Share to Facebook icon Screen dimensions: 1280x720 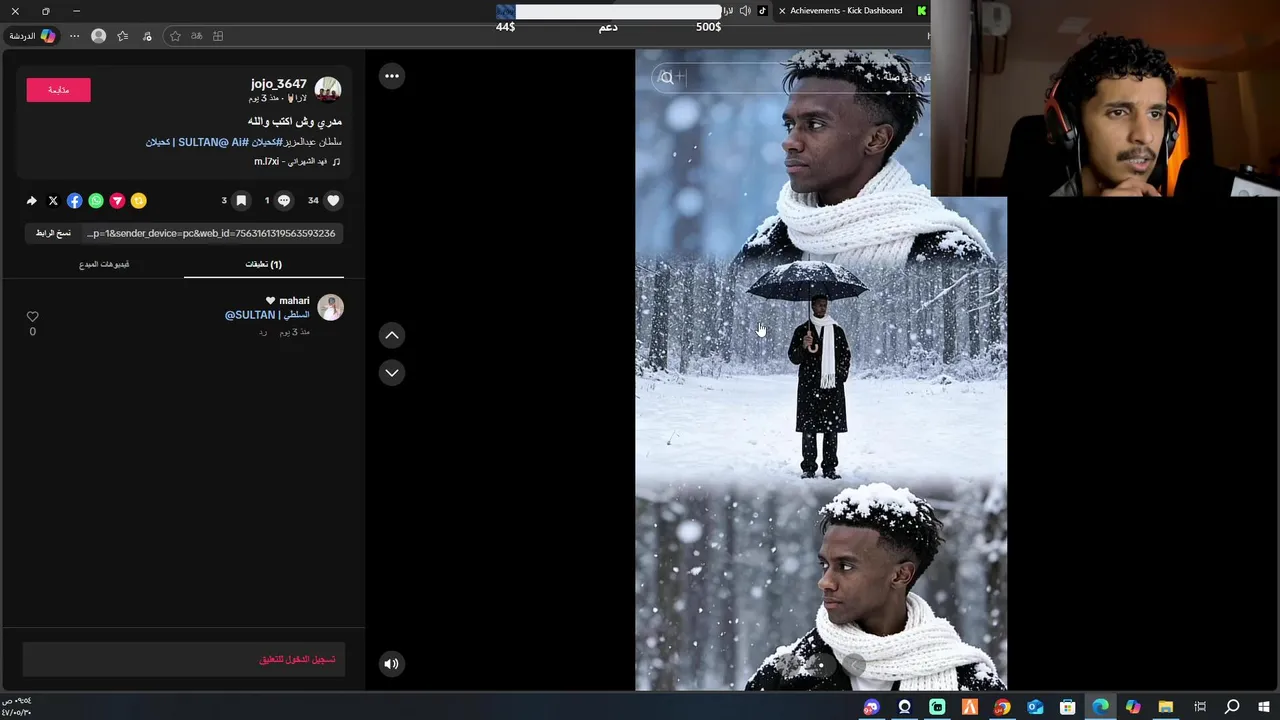click(74, 201)
